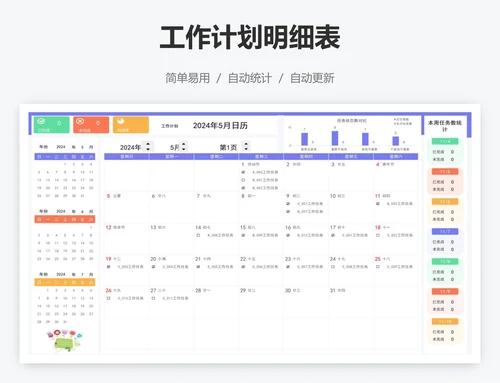Select the May 5 cell in the main calendar
This screenshot has height=383, width=500.
pyautogui.click(x=127, y=207)
